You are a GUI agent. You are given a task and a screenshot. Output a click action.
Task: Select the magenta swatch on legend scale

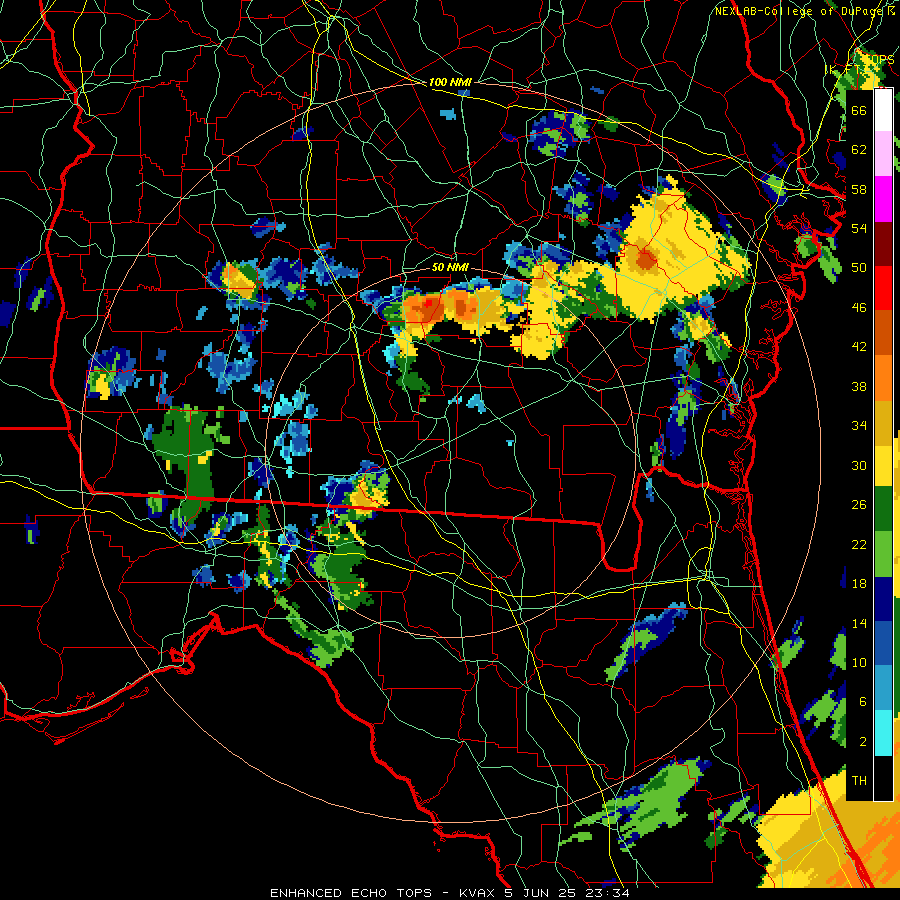coord(883,199)
